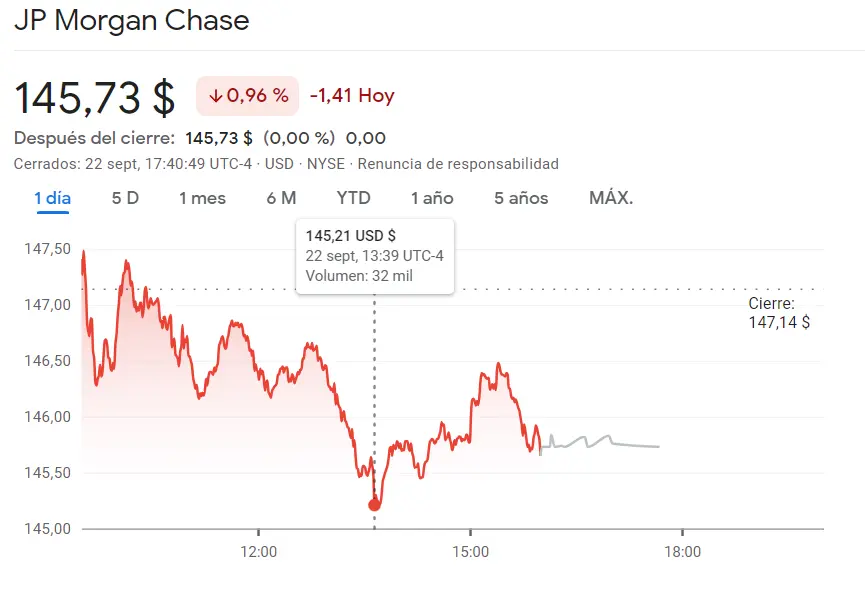Click the 'JP Morgan Chase' title
Viewport: 865px width, 589px height.
pos(133,20)
